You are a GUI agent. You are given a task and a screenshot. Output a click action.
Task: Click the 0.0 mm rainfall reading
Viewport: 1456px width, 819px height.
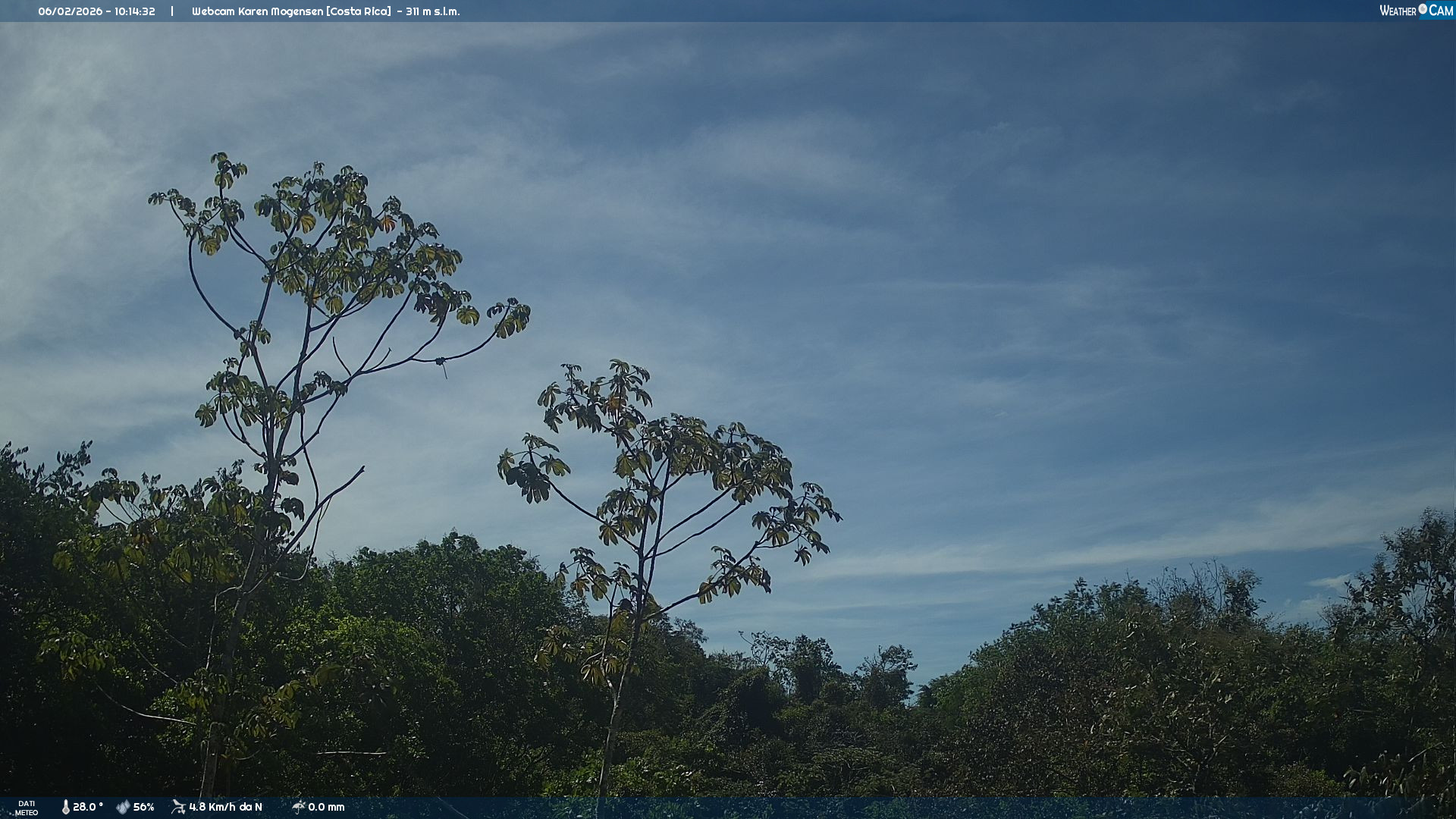click(x=326, y=807)
